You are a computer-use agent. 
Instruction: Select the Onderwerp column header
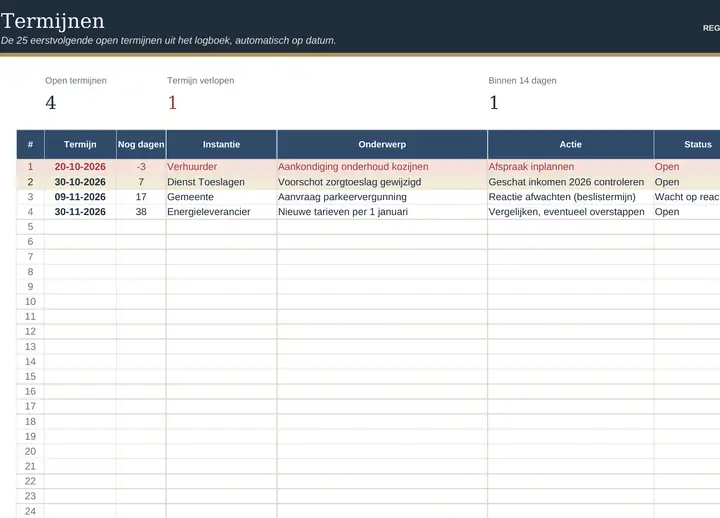[382, 144]
